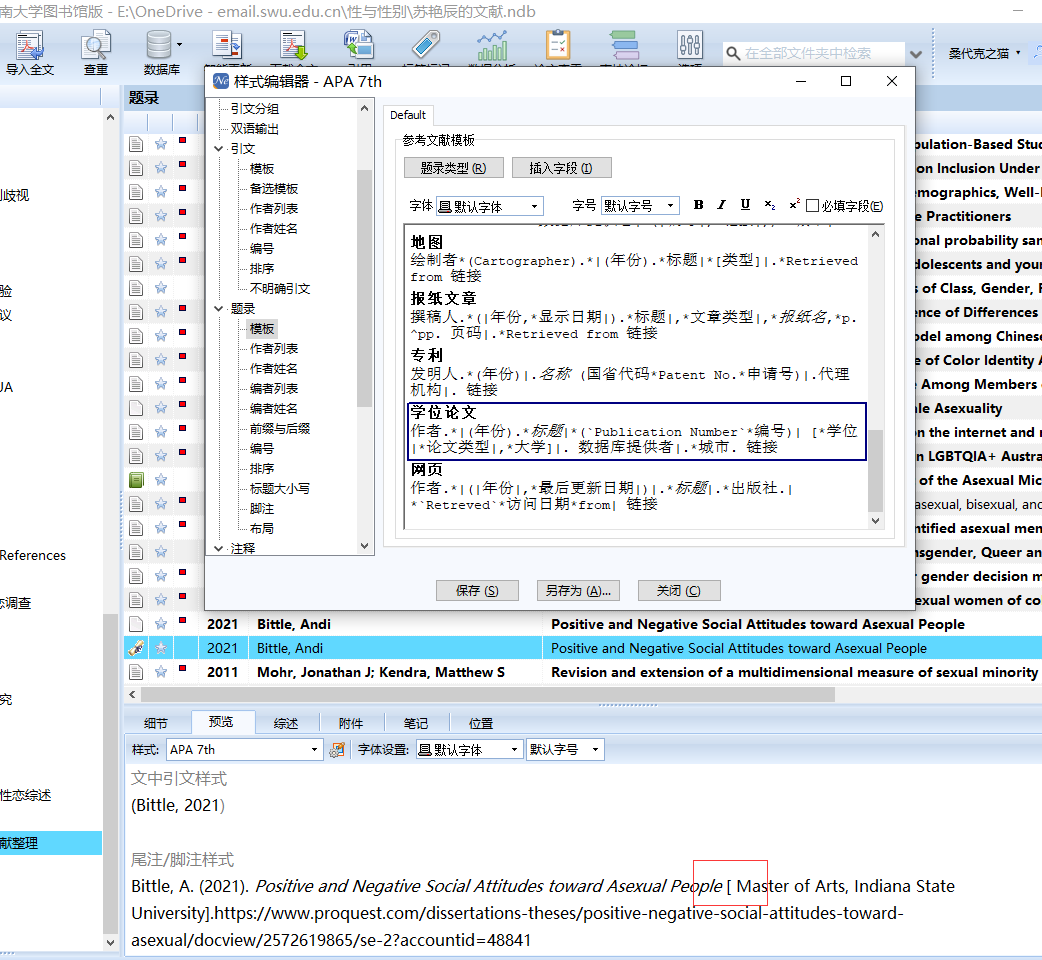Image resolution: width=1042 pixels, height=960 pixels.
Task: Click the green book icon in record list
Action: coord(136,479)
